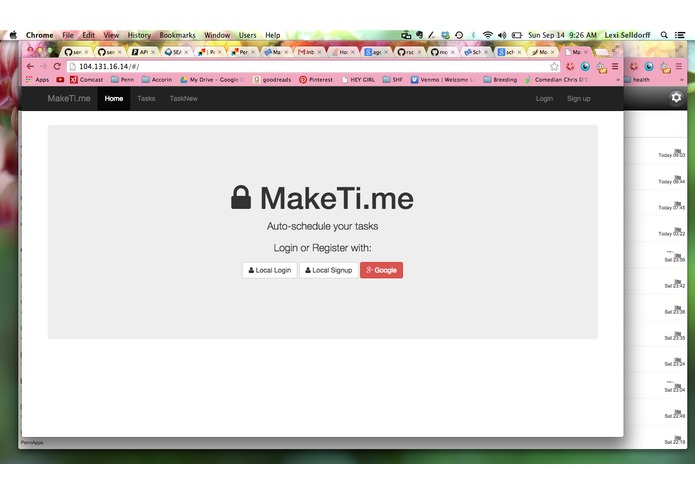
Task: Open the Apple menu
Action: point(13,35)
